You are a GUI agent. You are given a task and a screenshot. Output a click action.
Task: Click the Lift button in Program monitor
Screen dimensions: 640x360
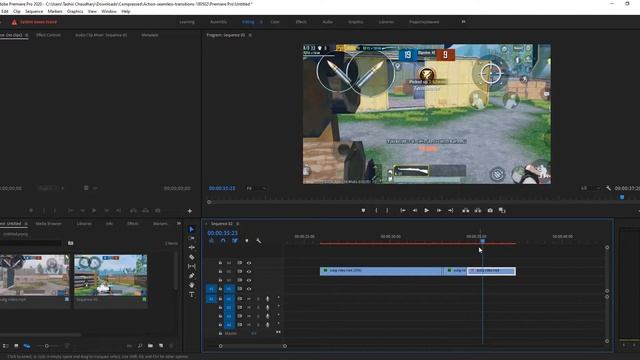point(465,211)
